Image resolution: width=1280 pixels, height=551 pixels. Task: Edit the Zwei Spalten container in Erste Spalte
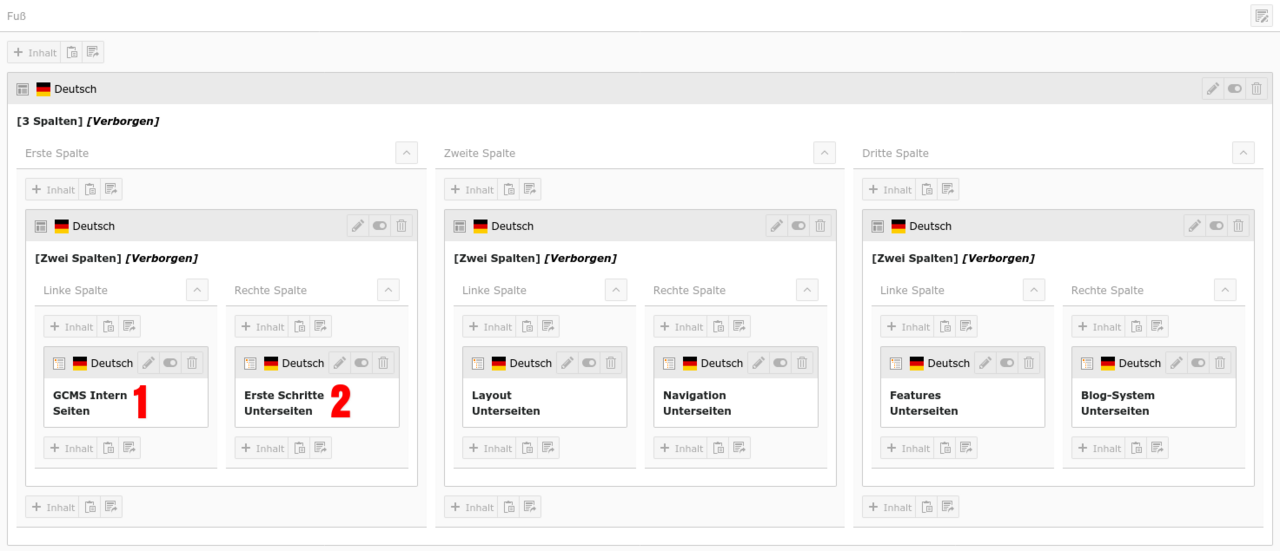[358, 226]
